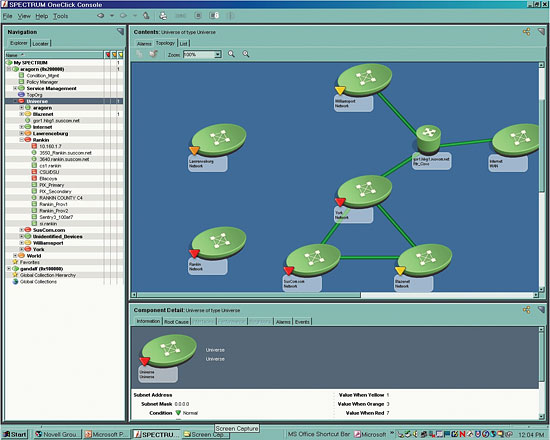The height and width of the screenshot is (440, 550).
Task: Collapse the aragorn (0x200000) server node
Action: (x=9, y=69)
